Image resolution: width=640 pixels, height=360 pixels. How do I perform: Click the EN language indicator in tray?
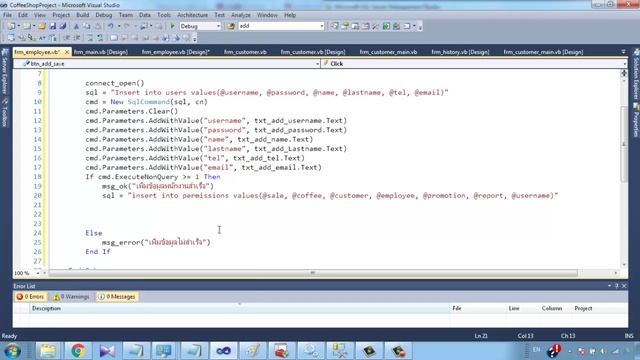[536, 350]
